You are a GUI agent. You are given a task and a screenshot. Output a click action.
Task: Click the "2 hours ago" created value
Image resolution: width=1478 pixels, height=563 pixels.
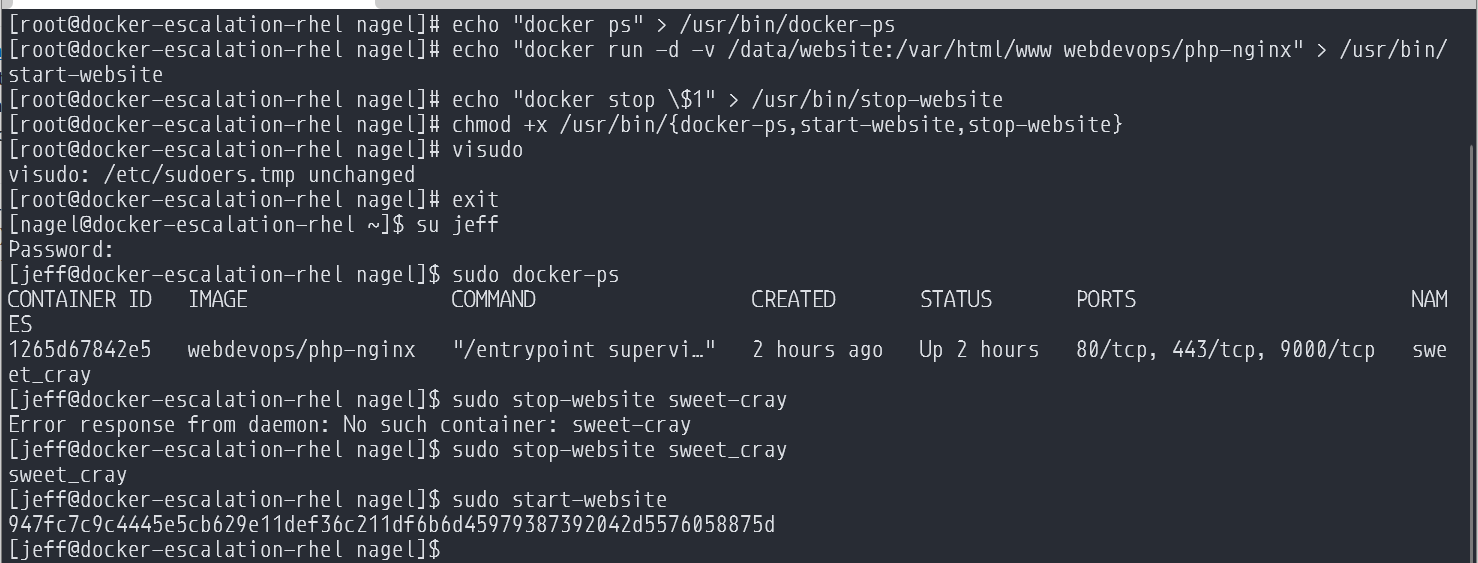click(x=817, y=350)
